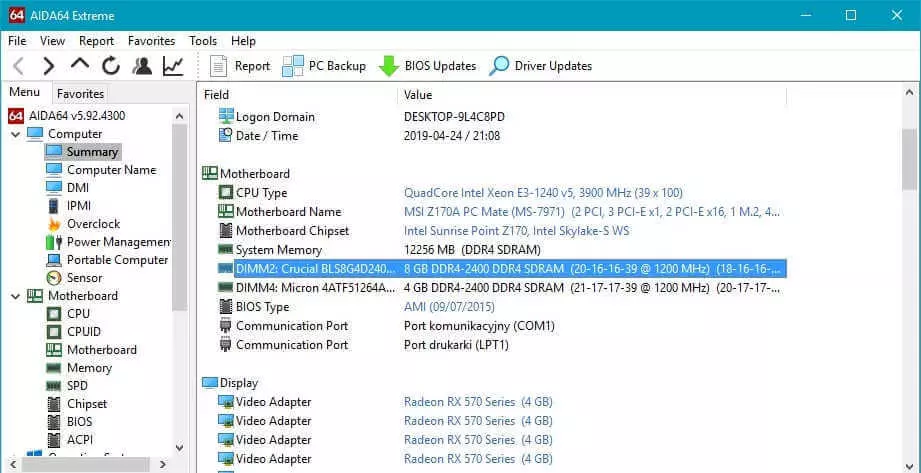Open the user manage icon in toolbar
Screen dimensions: 921x473
[x=142, y=66]
